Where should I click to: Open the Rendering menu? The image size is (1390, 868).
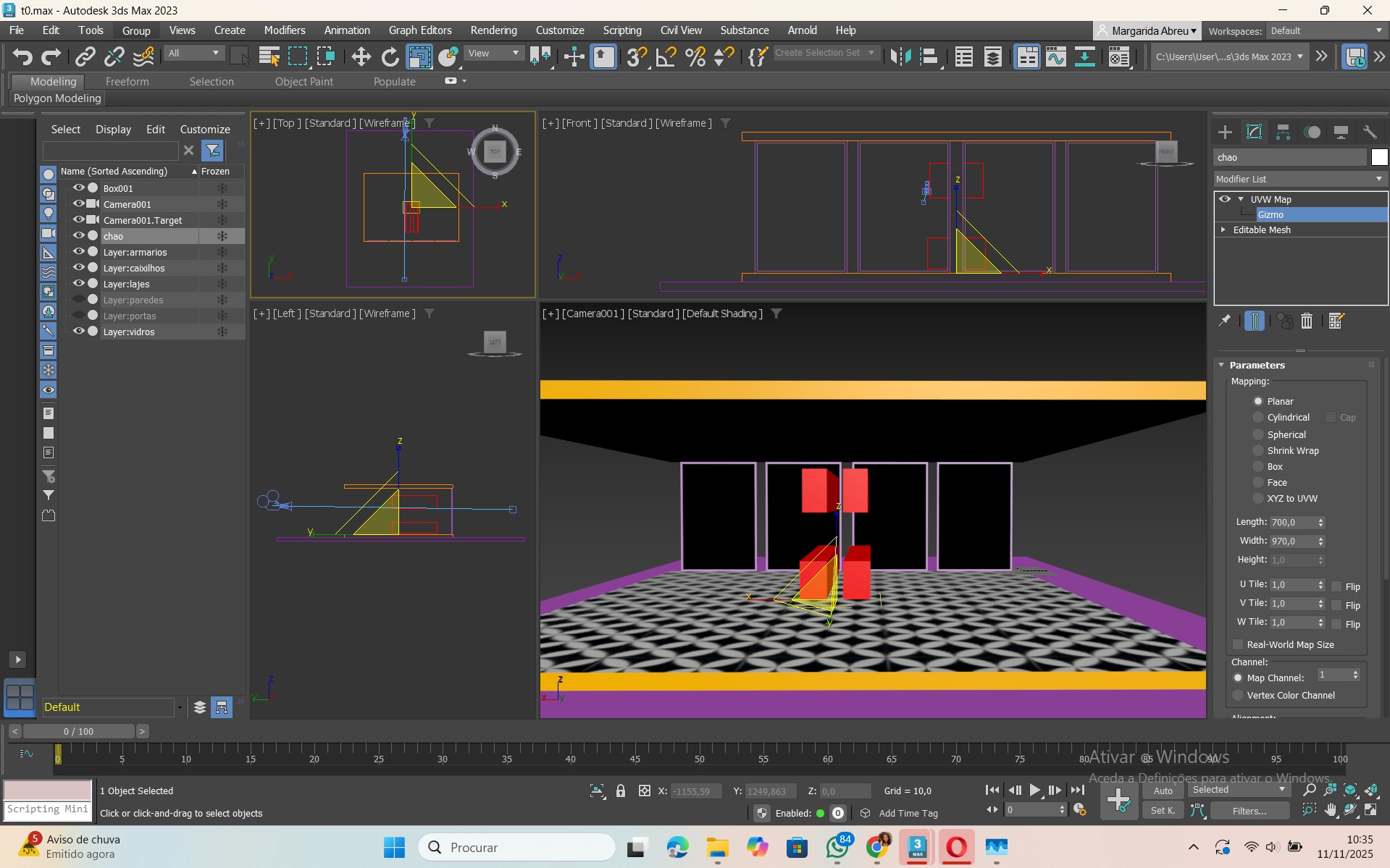493,30
